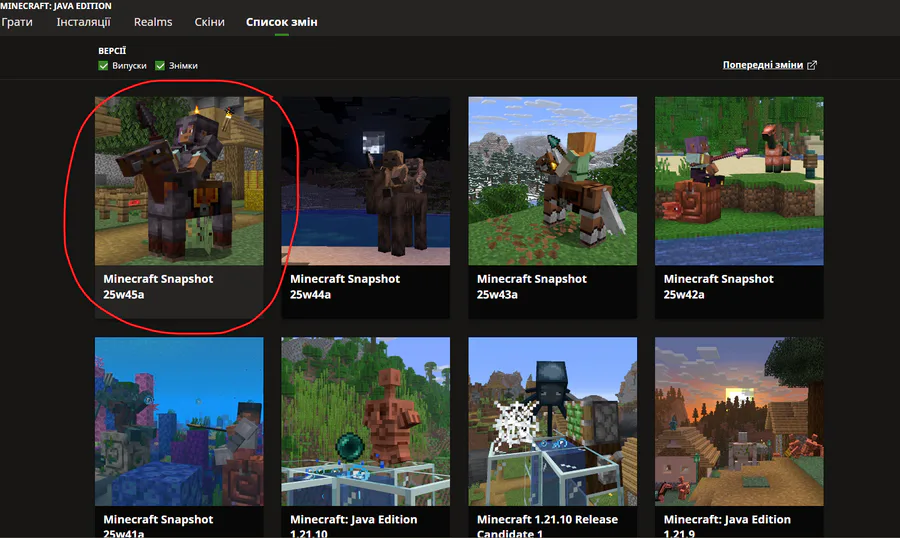Click the title text 'Minecraft Snapshot 25w42a'
This screenshot has height=538, width=900.
coord(718,287)
